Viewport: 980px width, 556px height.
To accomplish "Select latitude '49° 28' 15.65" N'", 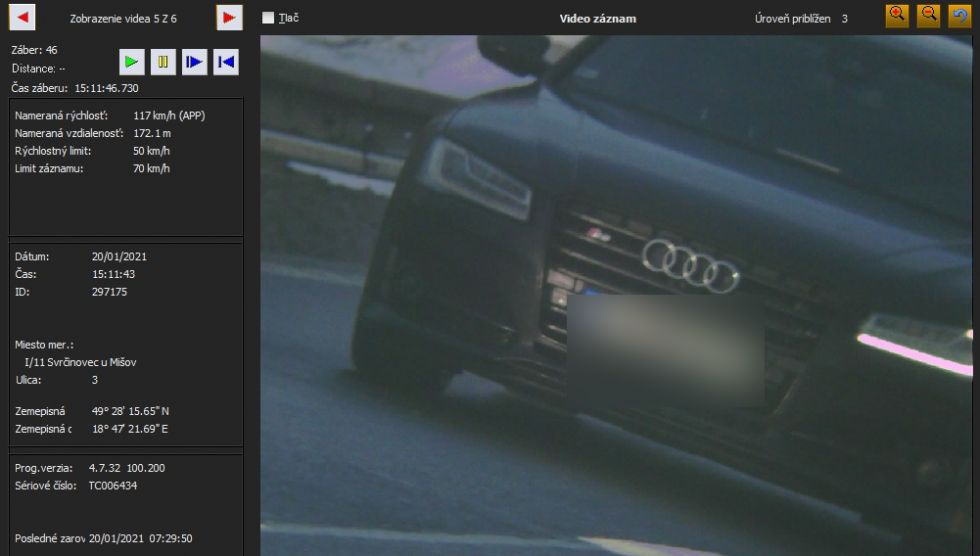I will click(131, 411).
